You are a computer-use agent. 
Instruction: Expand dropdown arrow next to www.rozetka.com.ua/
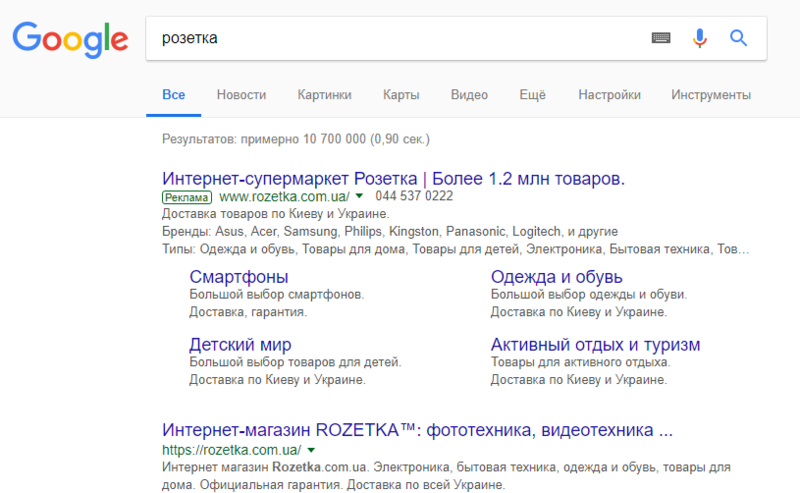[x=359, y=196]
